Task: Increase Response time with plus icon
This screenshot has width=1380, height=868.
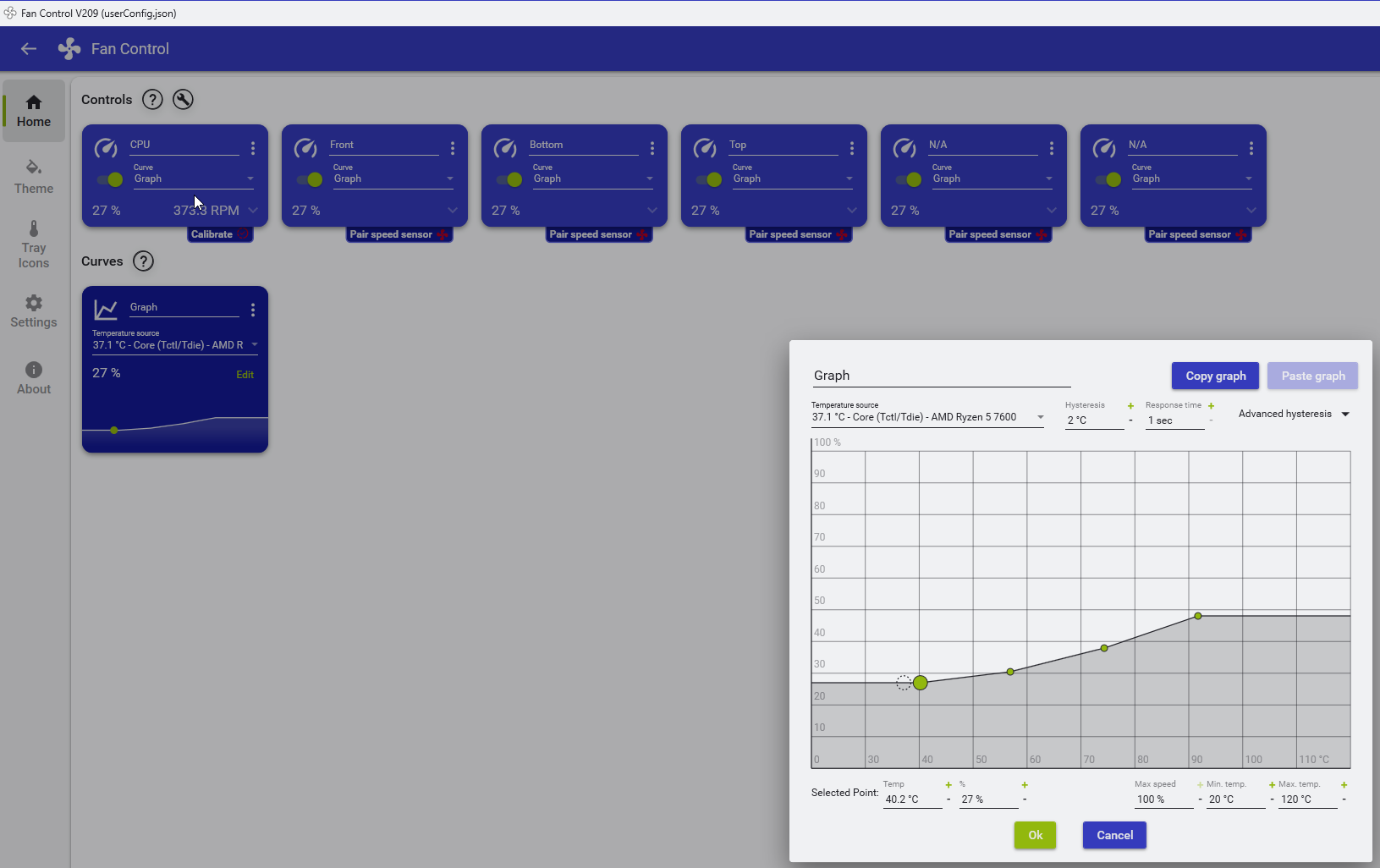Action: [1211, 406]
